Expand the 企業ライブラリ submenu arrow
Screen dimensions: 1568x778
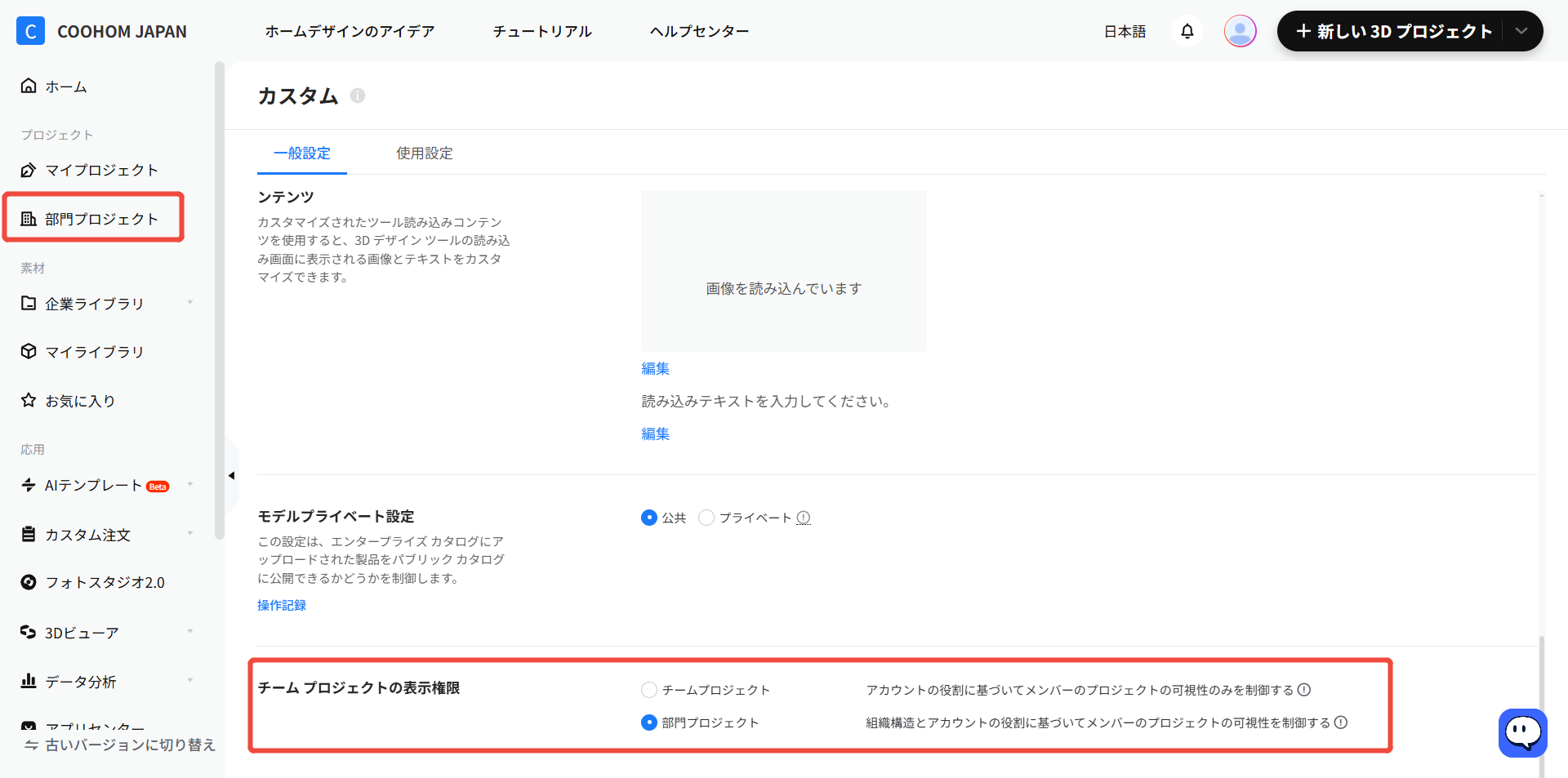pos(190,302)
